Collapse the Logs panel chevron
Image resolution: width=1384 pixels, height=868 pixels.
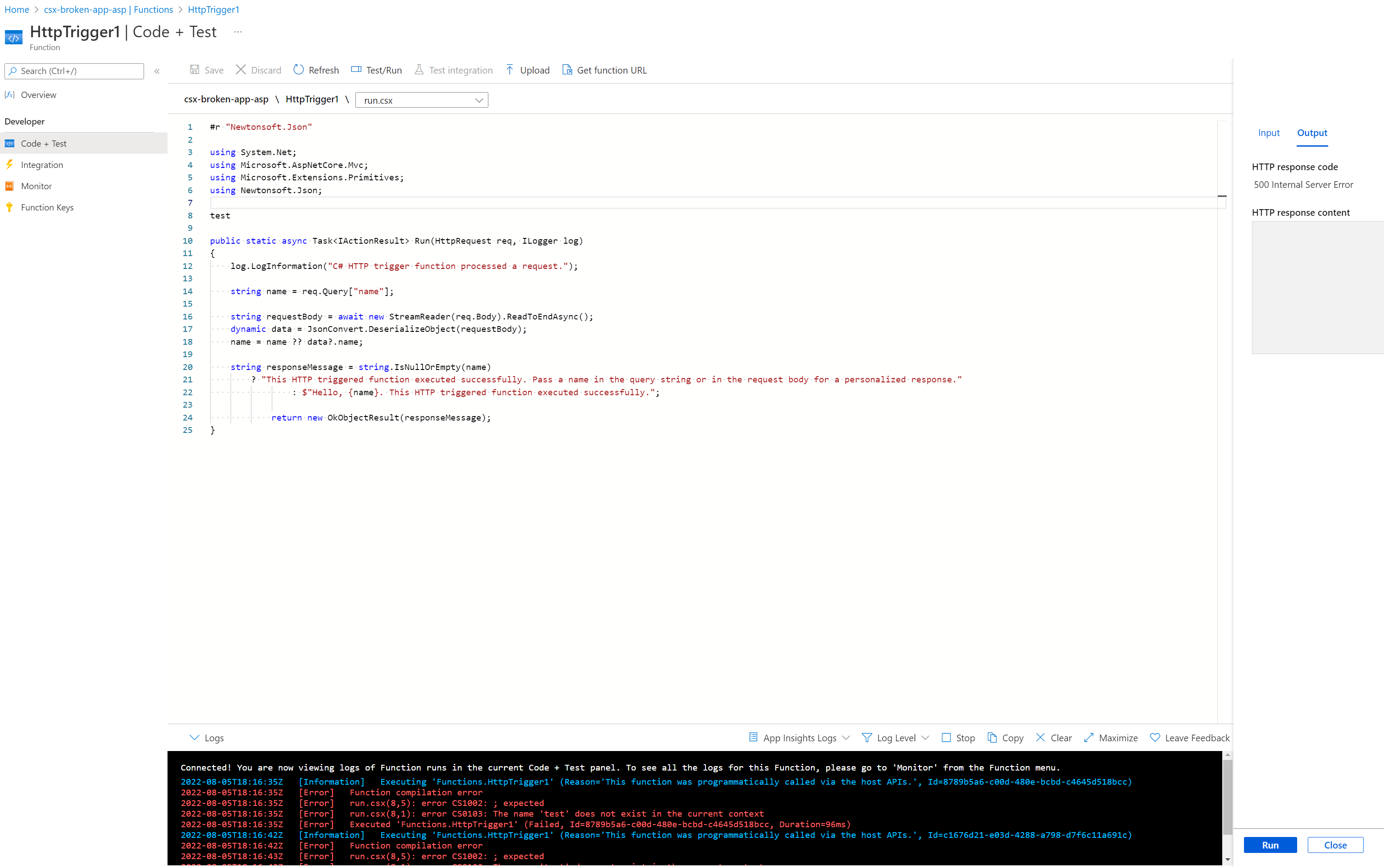[x=194, y=738]
